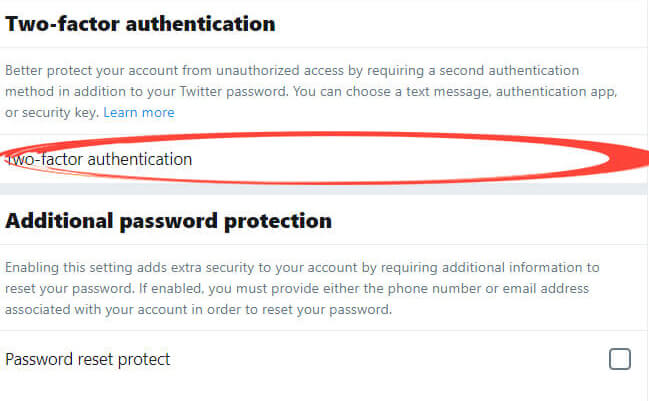This screenshot has height=401, width=649.
Task: Enable the Password reset protect checkbox
Action: pyautogui.click(x=619, y=359)
